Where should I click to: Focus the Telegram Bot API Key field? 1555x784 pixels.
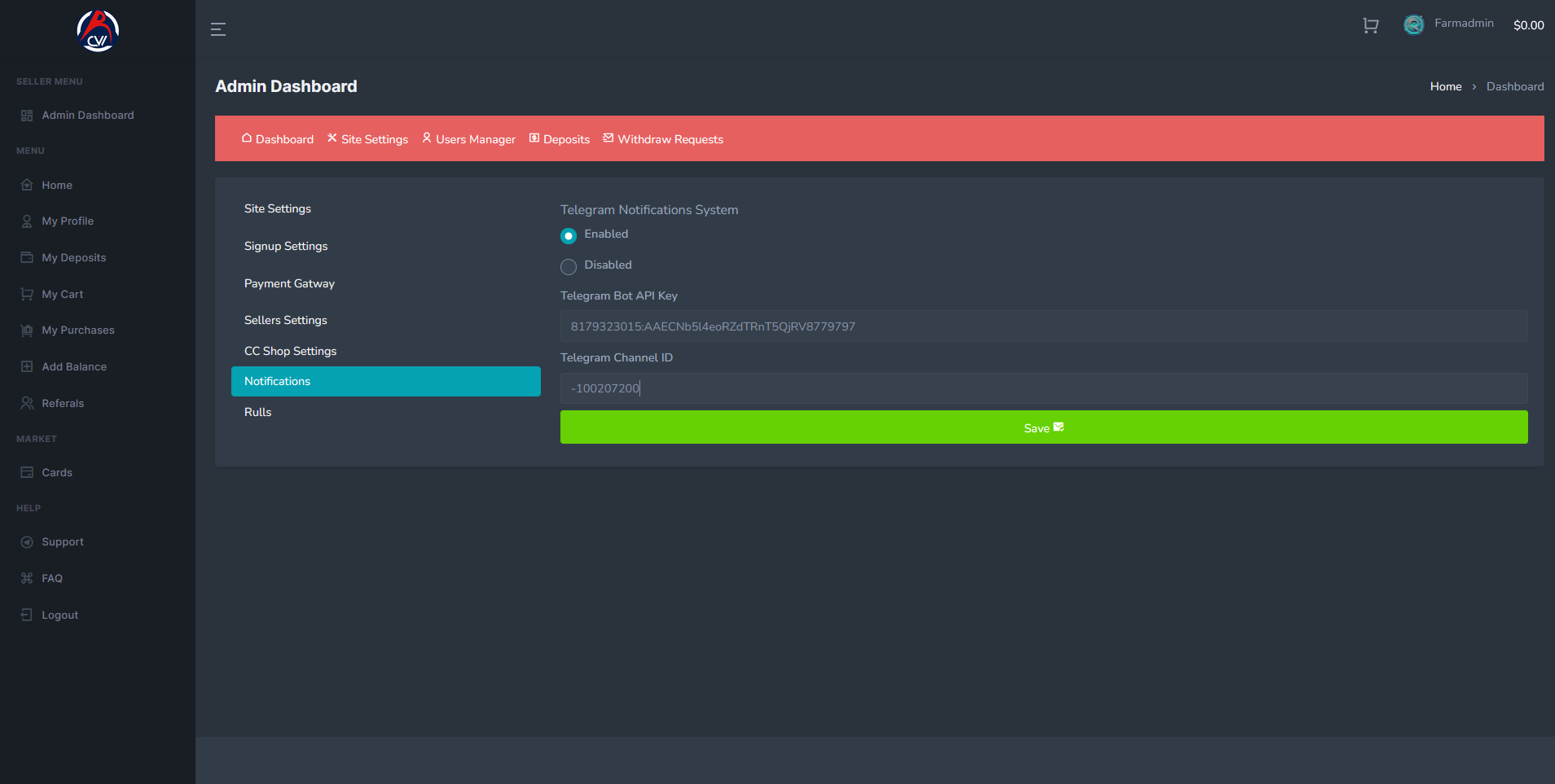[x=1044, y=326]
